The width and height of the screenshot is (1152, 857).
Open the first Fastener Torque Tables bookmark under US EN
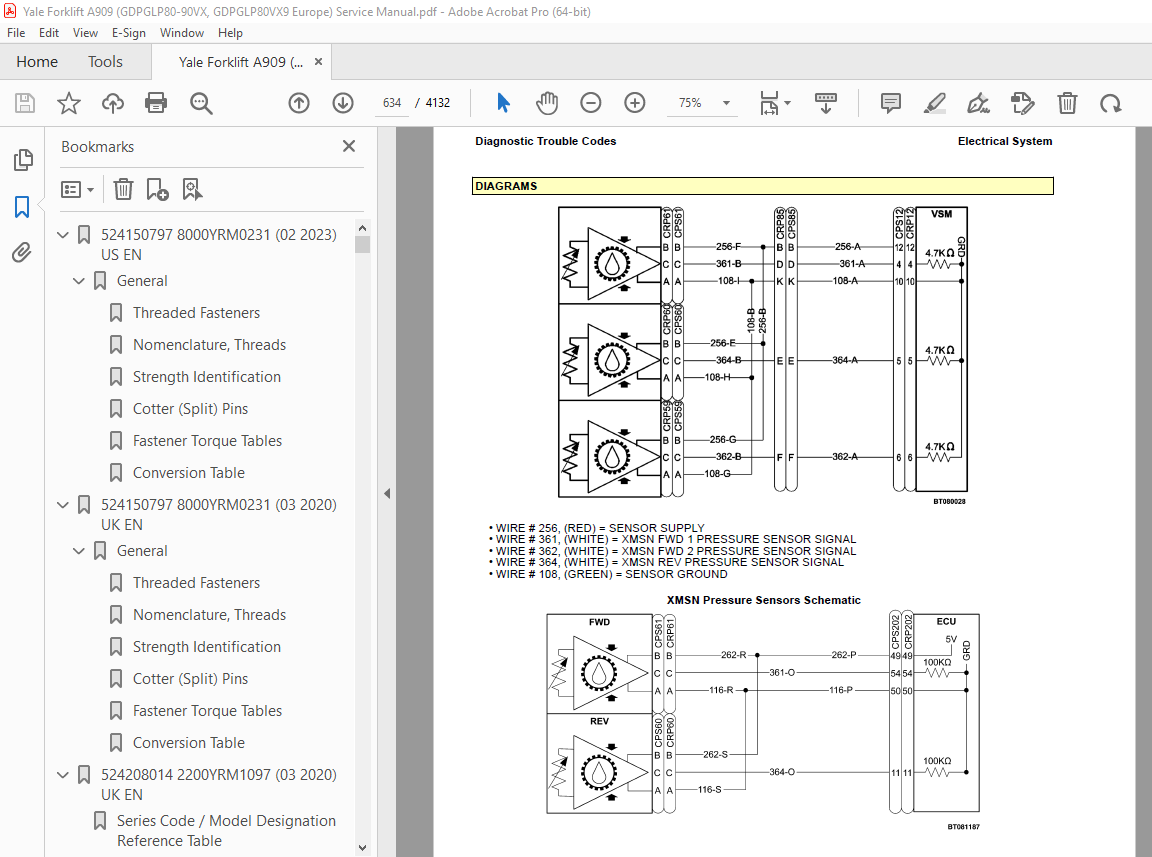click(x=207, y=441)
